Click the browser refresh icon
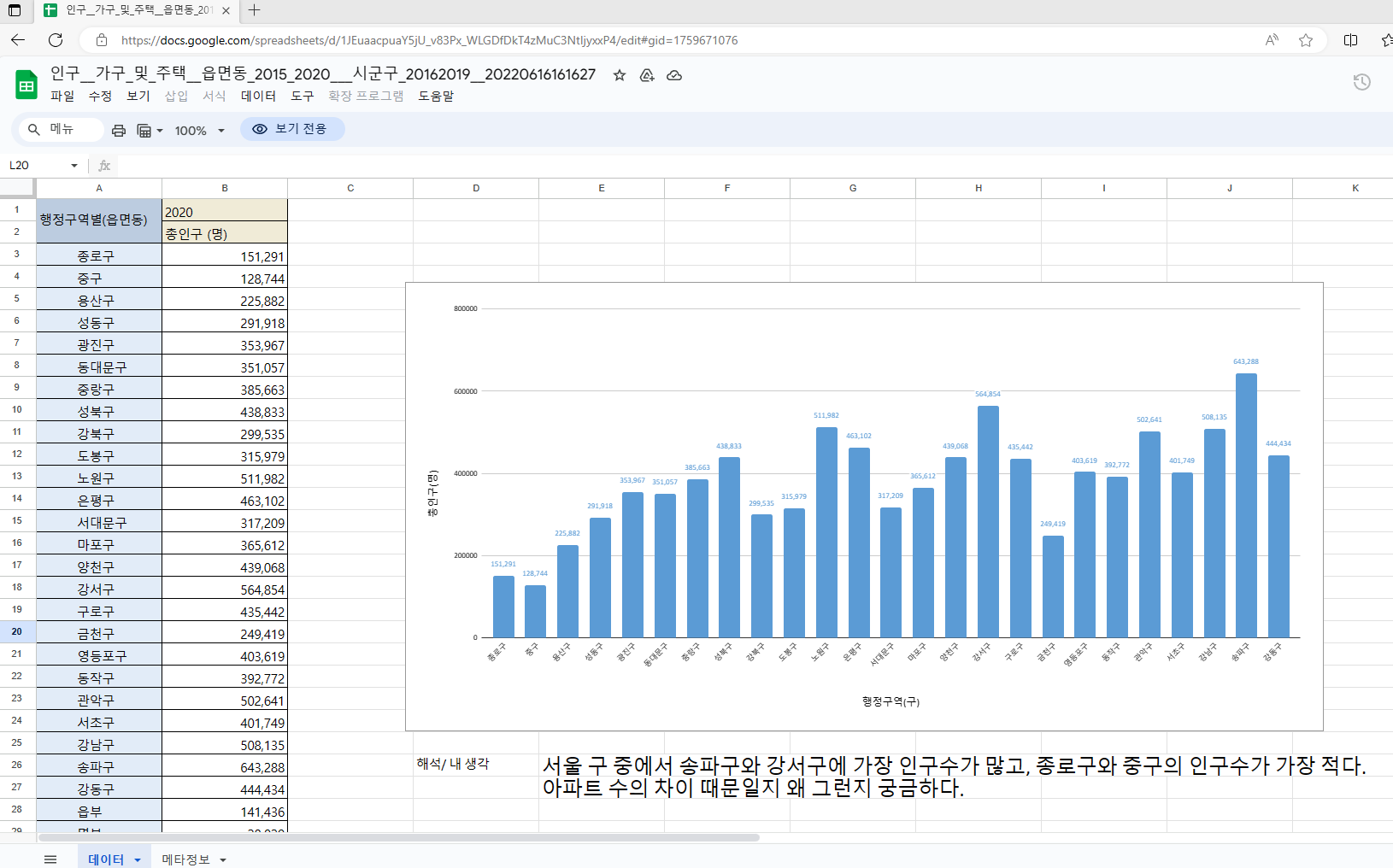1393x868 pixels. (x=55, y=39)
